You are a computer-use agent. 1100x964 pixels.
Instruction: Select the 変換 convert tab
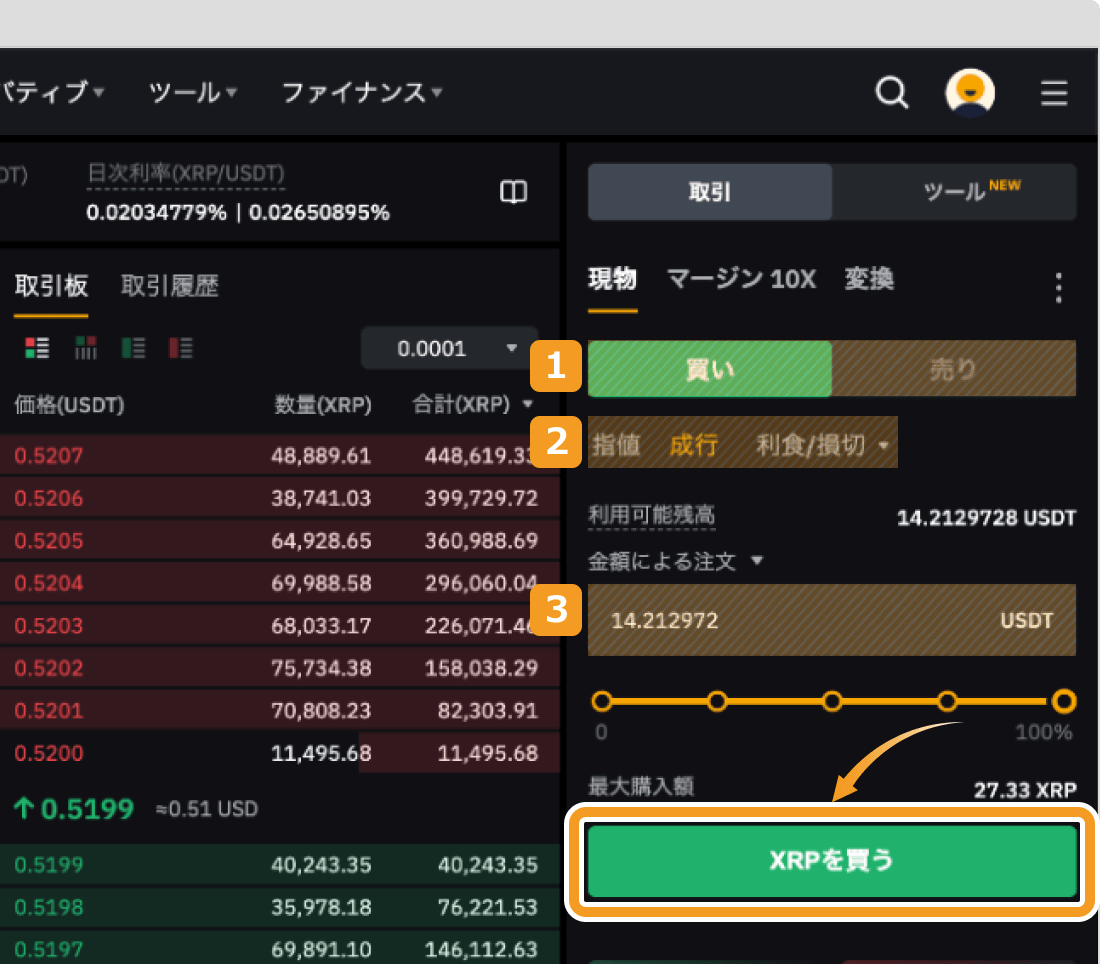[869, 279]
